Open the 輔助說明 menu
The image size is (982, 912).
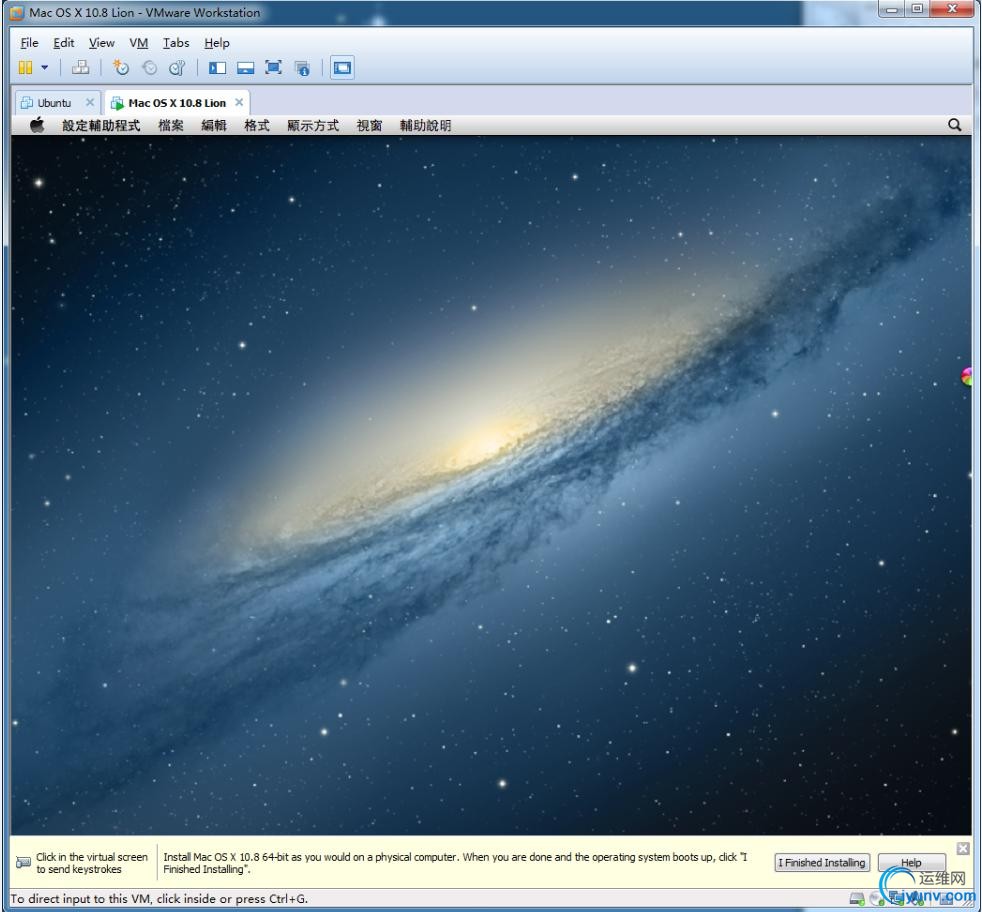point(425,125)
